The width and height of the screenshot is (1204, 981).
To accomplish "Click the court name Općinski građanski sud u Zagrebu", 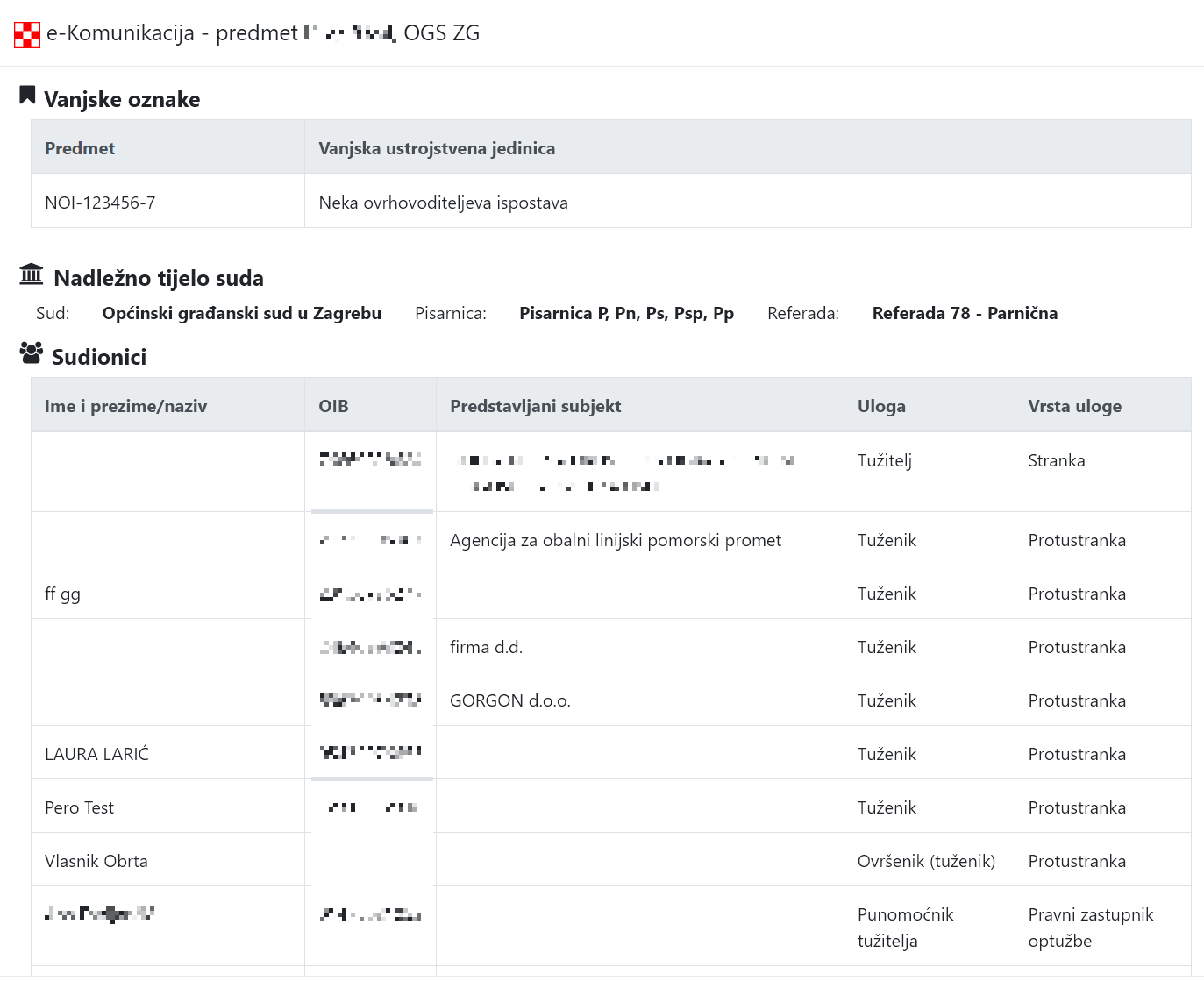I will coord(241,313).
